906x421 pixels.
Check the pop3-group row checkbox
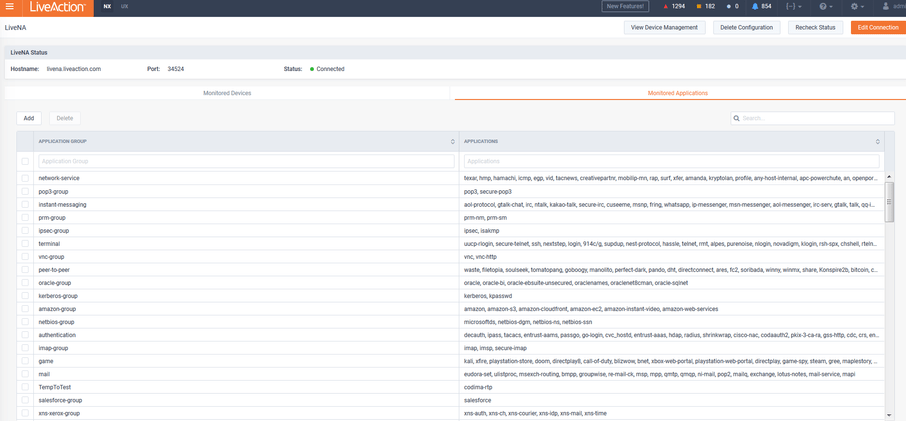(25, 191)
